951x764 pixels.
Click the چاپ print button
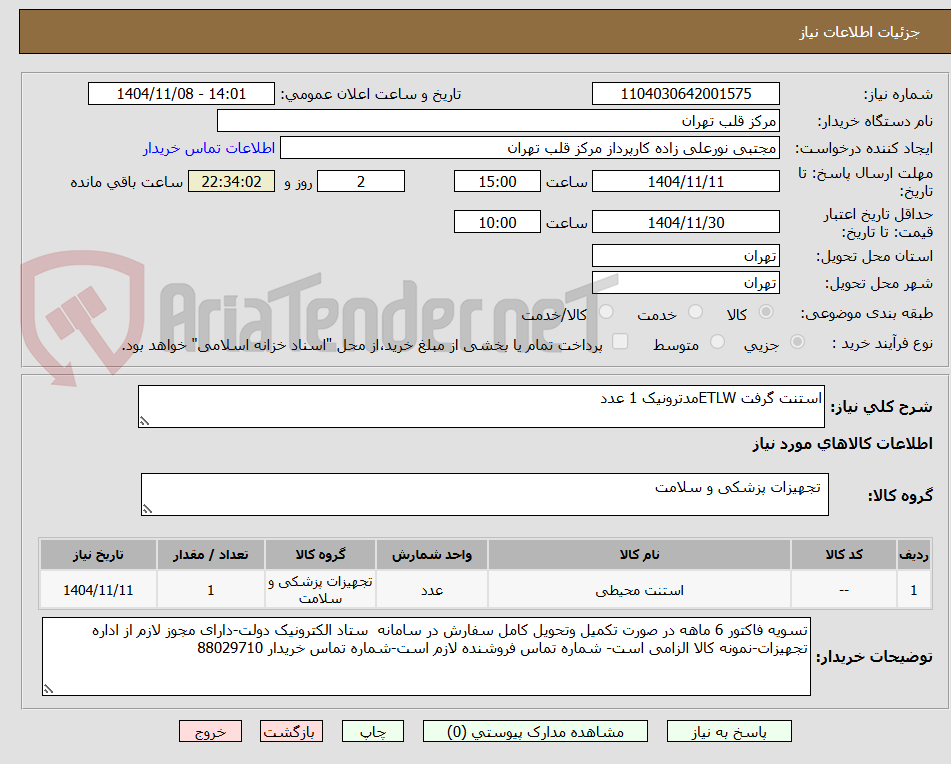pos(373,731)
